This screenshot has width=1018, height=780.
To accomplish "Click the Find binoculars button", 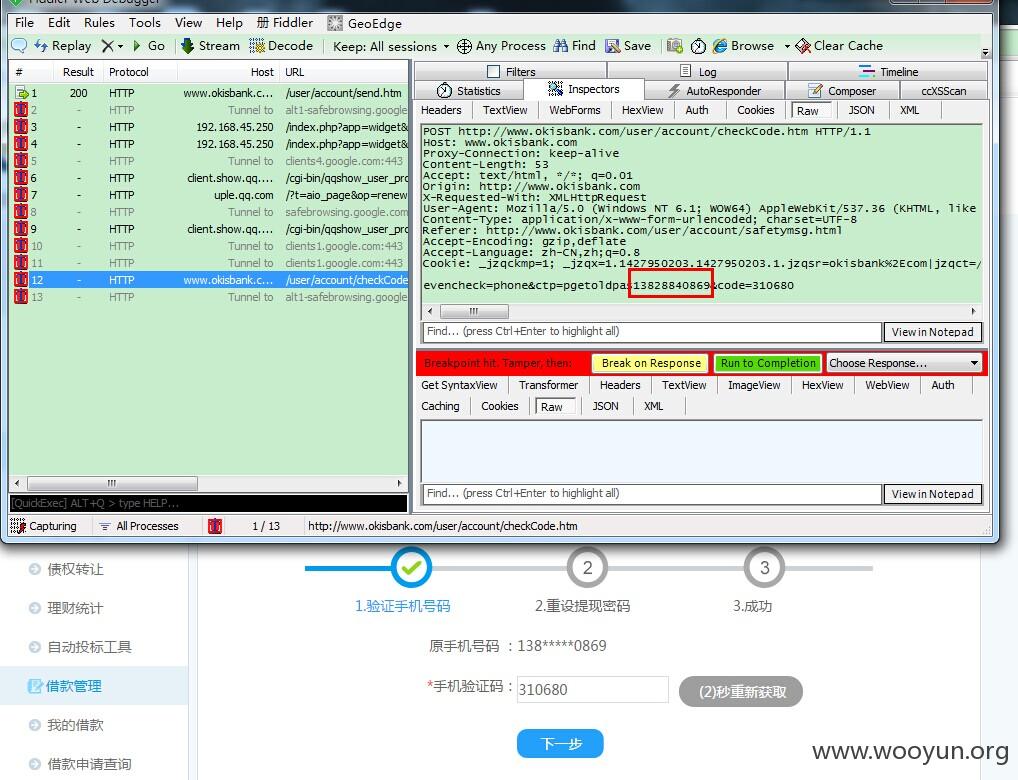I will click(x=574, y=45).
